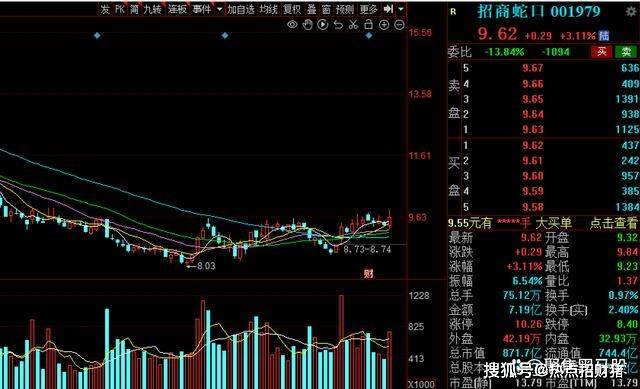
Task: Open the 复权 adjustment option
Action: click(292, 9)
